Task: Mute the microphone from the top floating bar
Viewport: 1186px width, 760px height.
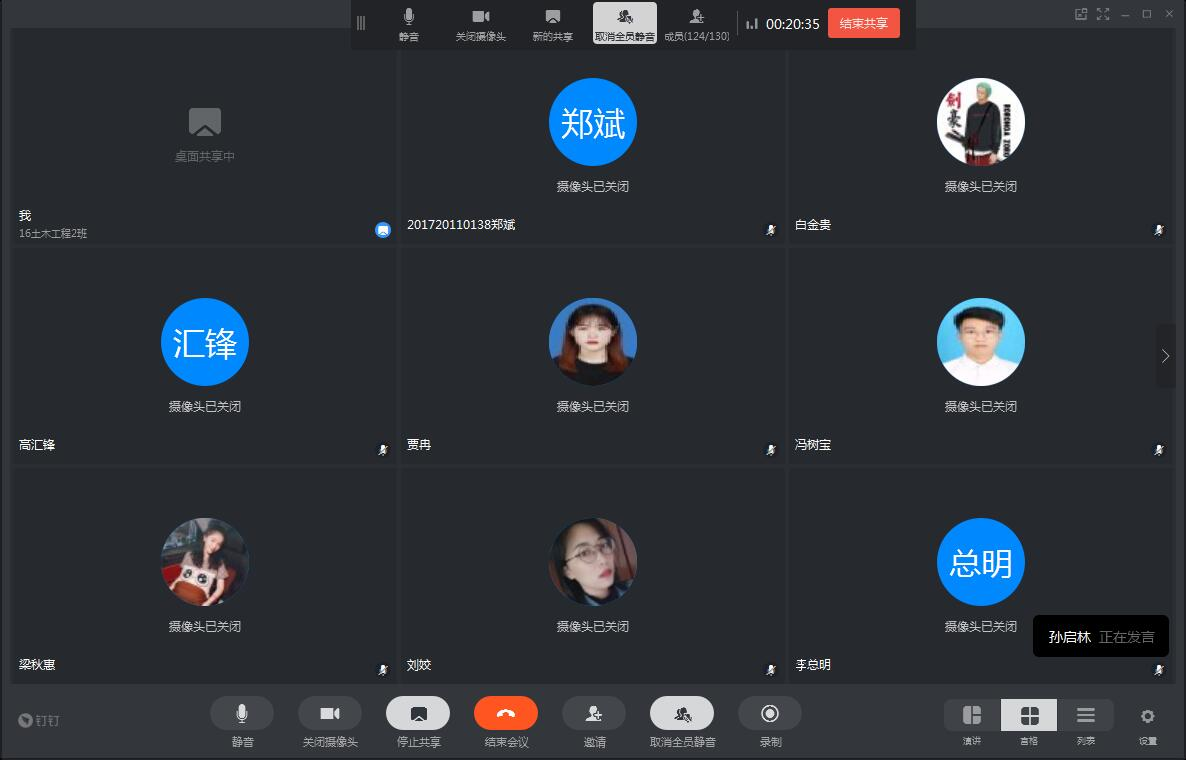Action: [408, 24]
